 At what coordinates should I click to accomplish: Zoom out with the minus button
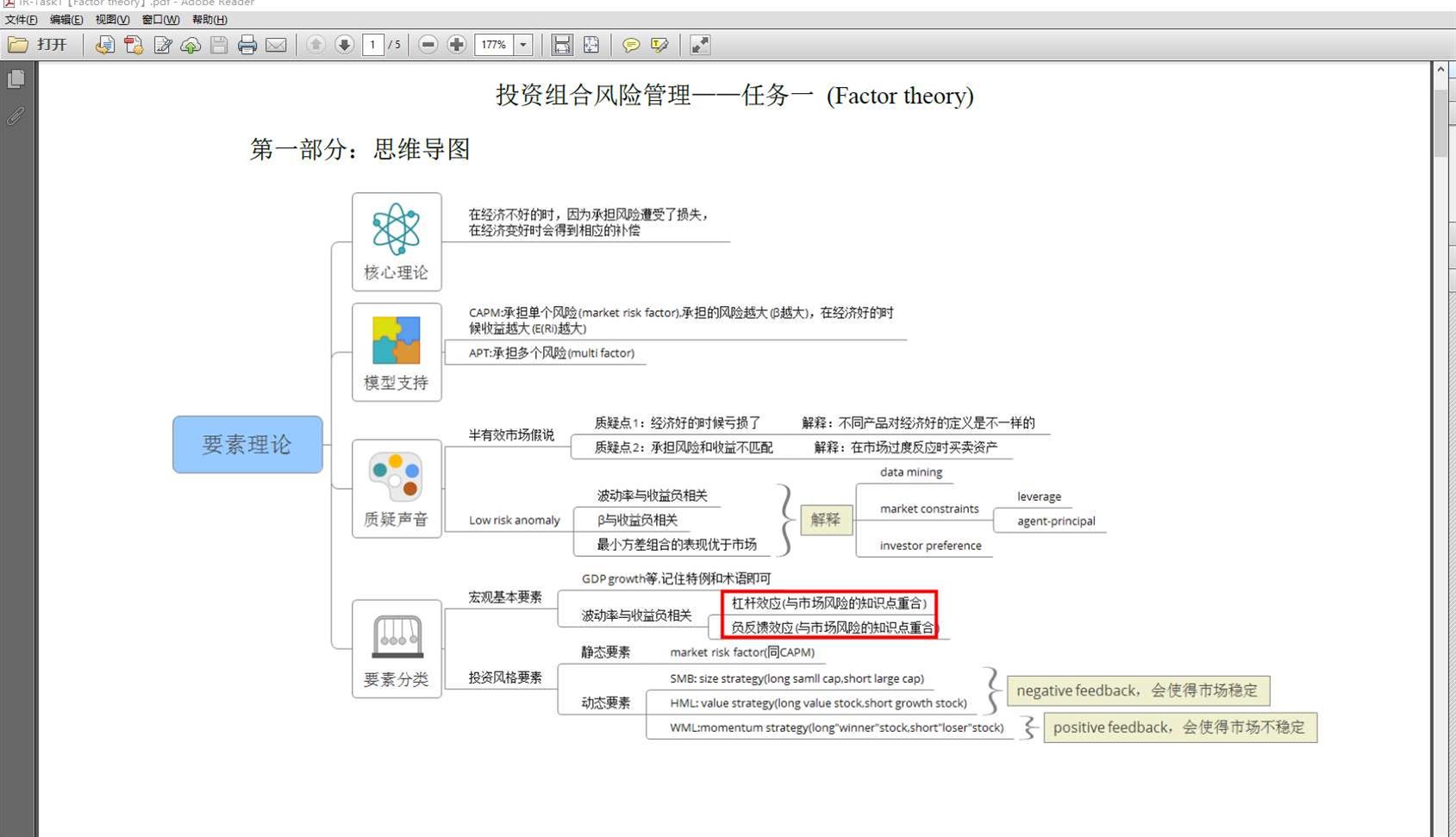click(x=428, y=45)
